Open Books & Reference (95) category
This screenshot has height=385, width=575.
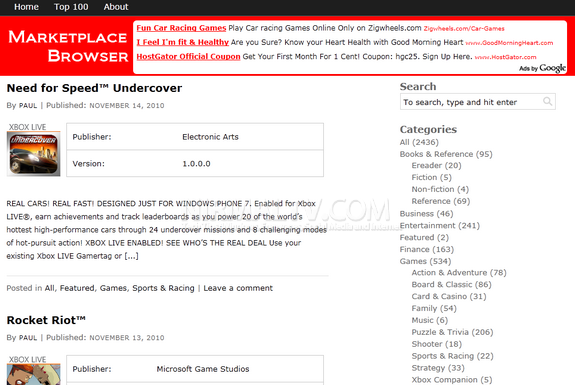446,154
